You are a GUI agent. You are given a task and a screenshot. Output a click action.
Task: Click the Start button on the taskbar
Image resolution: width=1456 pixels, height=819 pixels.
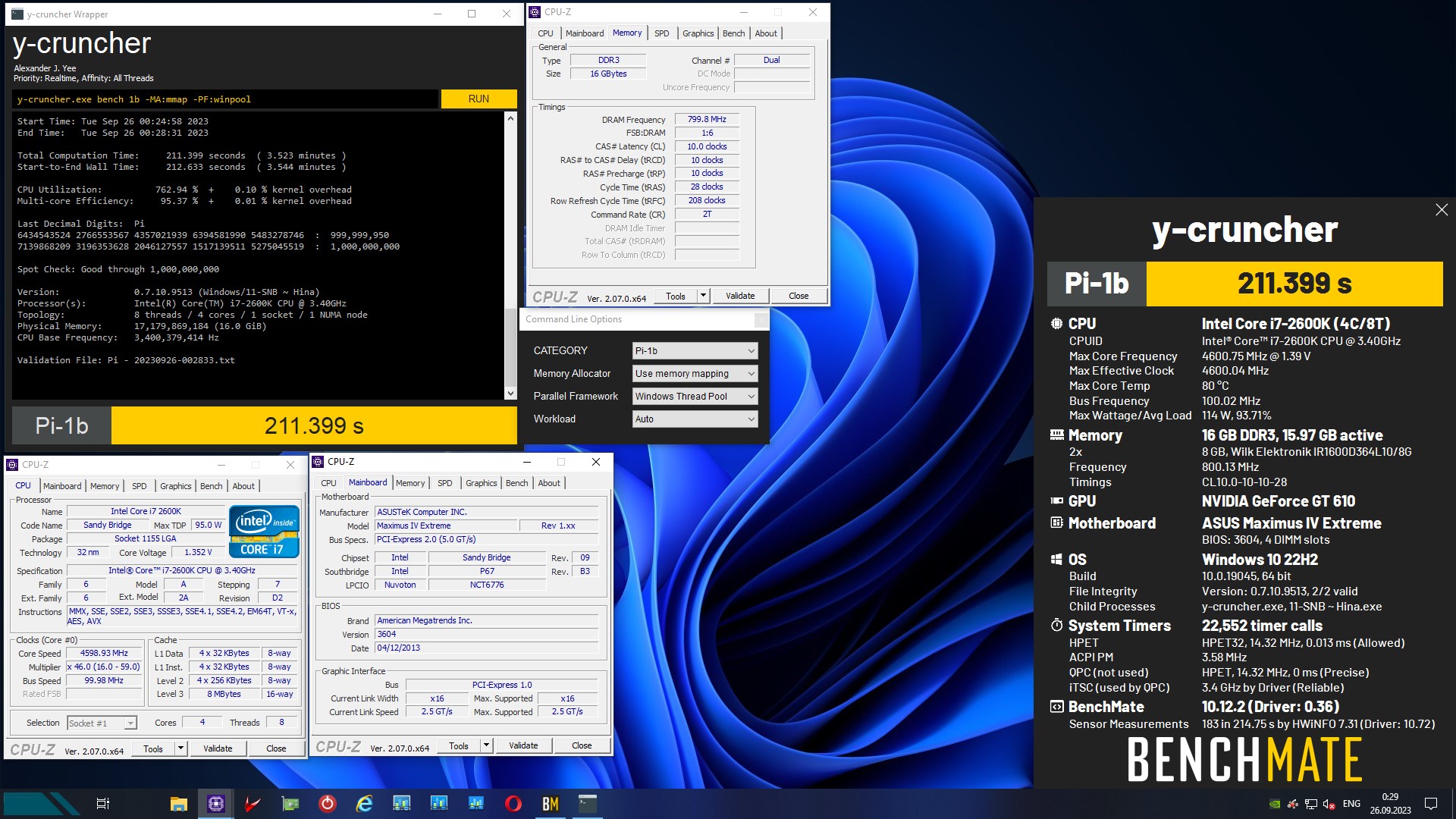click(42, 803)
